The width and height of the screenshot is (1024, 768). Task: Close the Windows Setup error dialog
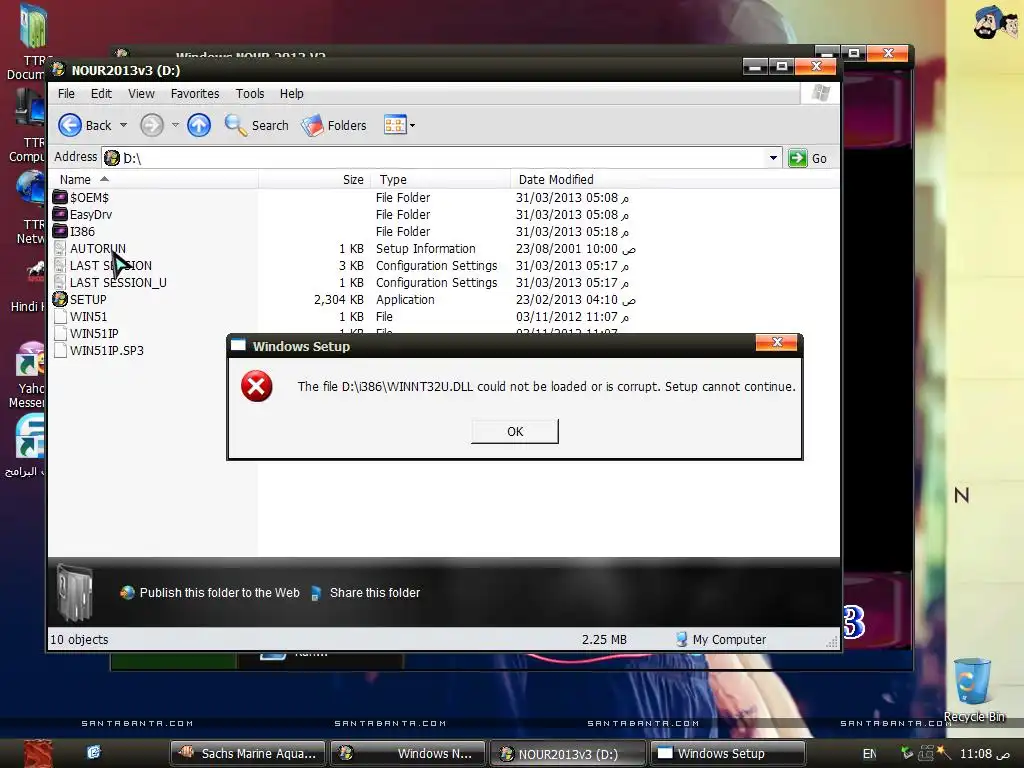click(776, 343)
